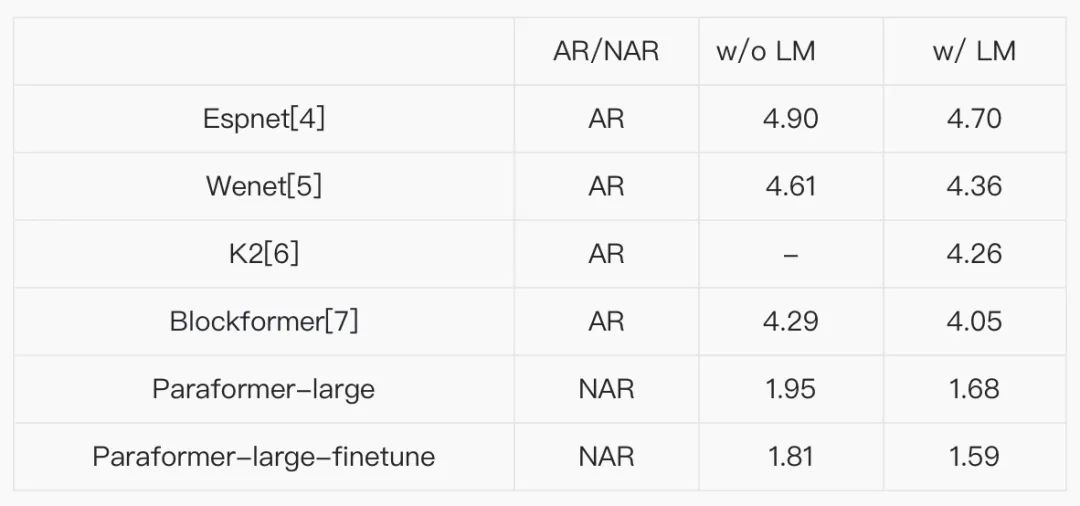Click the 1.68 value for Paraformer-large
Screen dimensions: 1080x506
(x=974, y=389)
